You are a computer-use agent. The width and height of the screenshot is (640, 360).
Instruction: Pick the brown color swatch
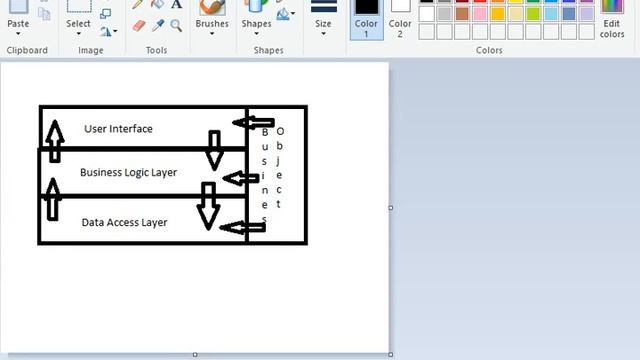pyautogui.click(x=462, y=14)
